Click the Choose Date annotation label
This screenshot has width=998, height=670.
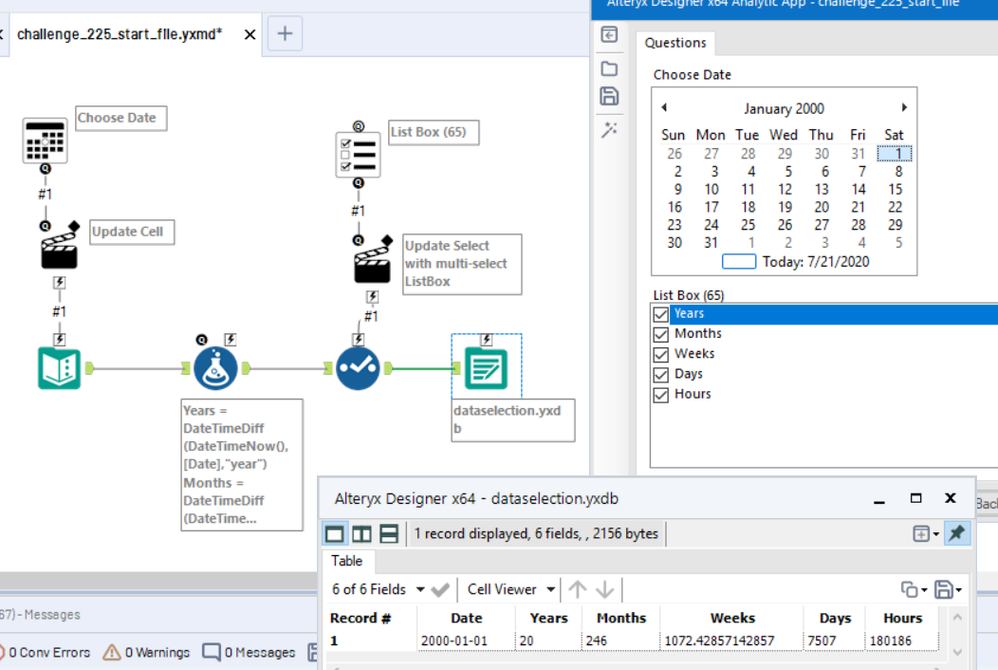[x=121, y=118]
